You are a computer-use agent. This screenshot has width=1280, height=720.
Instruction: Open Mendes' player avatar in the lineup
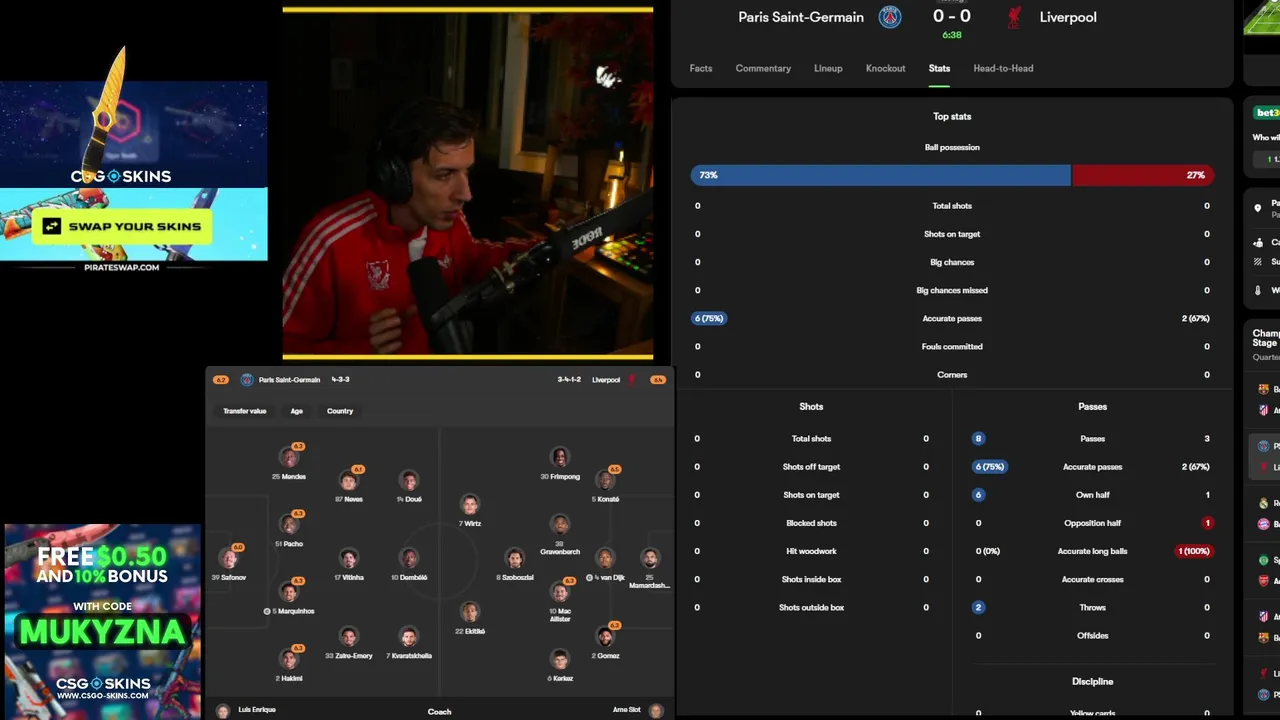tap(289, 458)
